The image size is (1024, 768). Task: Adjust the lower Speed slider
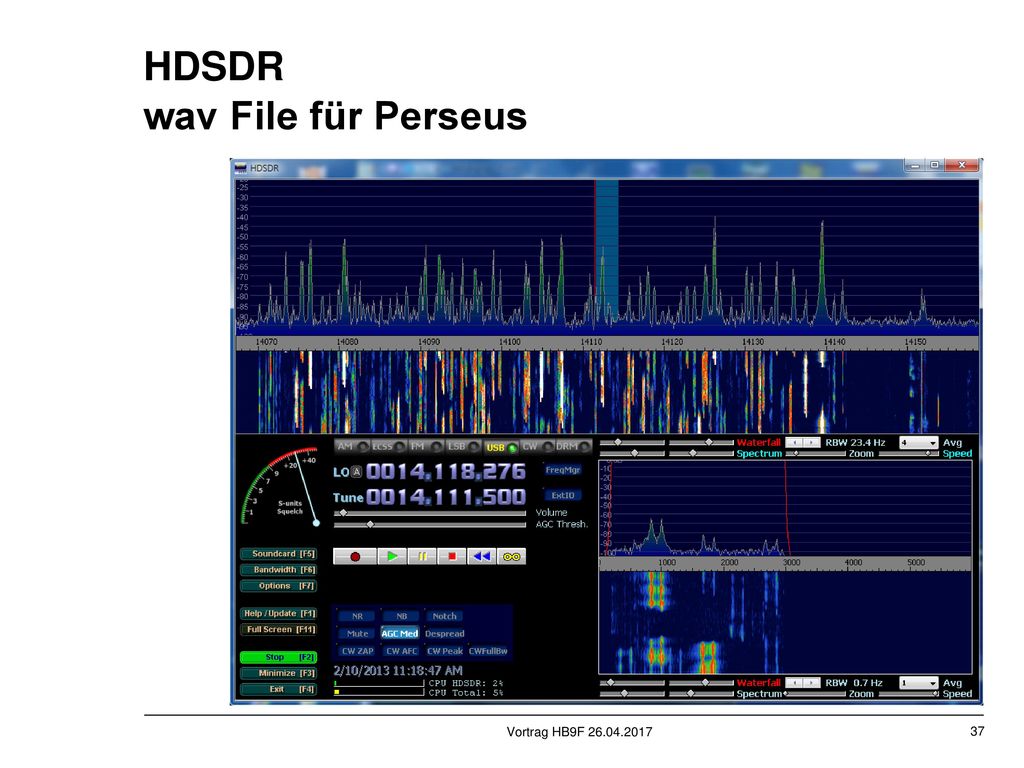[909, 694]
